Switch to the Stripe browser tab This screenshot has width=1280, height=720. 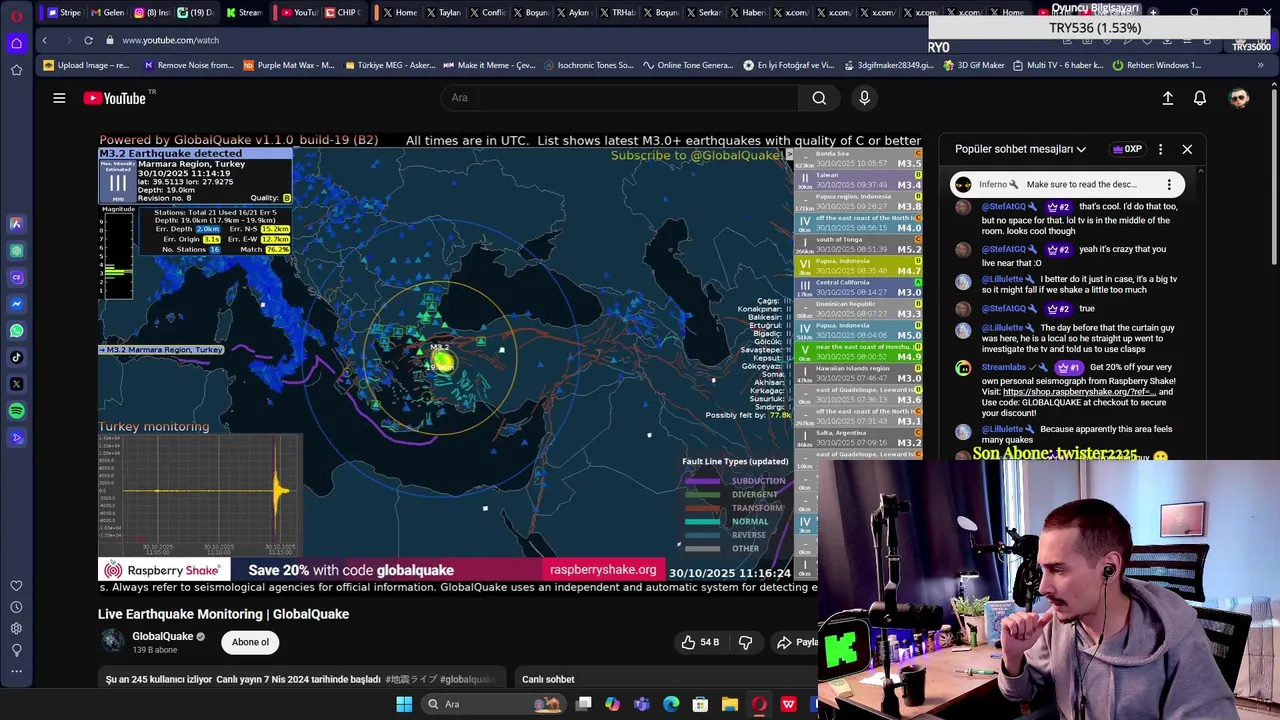pyautogui.click(x=63, y=13)
